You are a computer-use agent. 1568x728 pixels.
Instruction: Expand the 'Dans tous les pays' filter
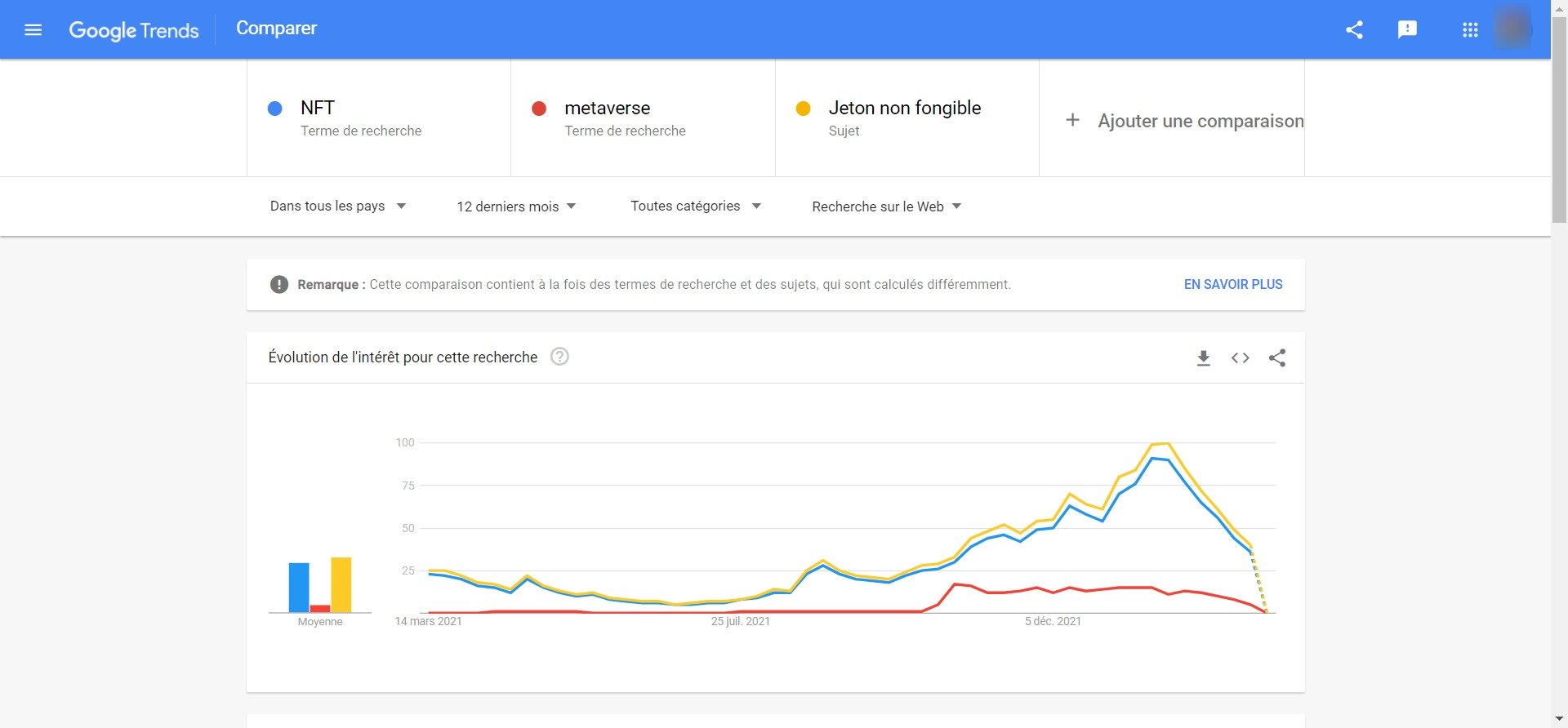pyautogui.click(x=336, y=206)
